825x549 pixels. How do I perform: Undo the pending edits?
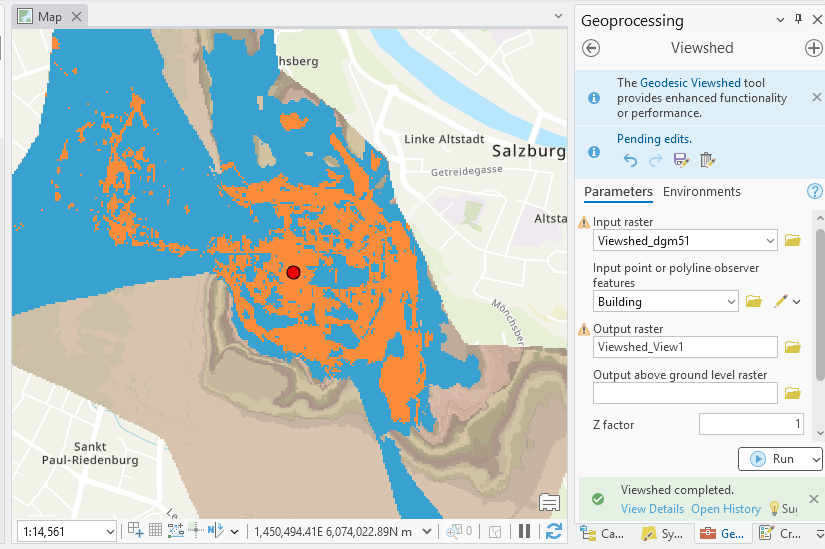click(x=630, y=160)
